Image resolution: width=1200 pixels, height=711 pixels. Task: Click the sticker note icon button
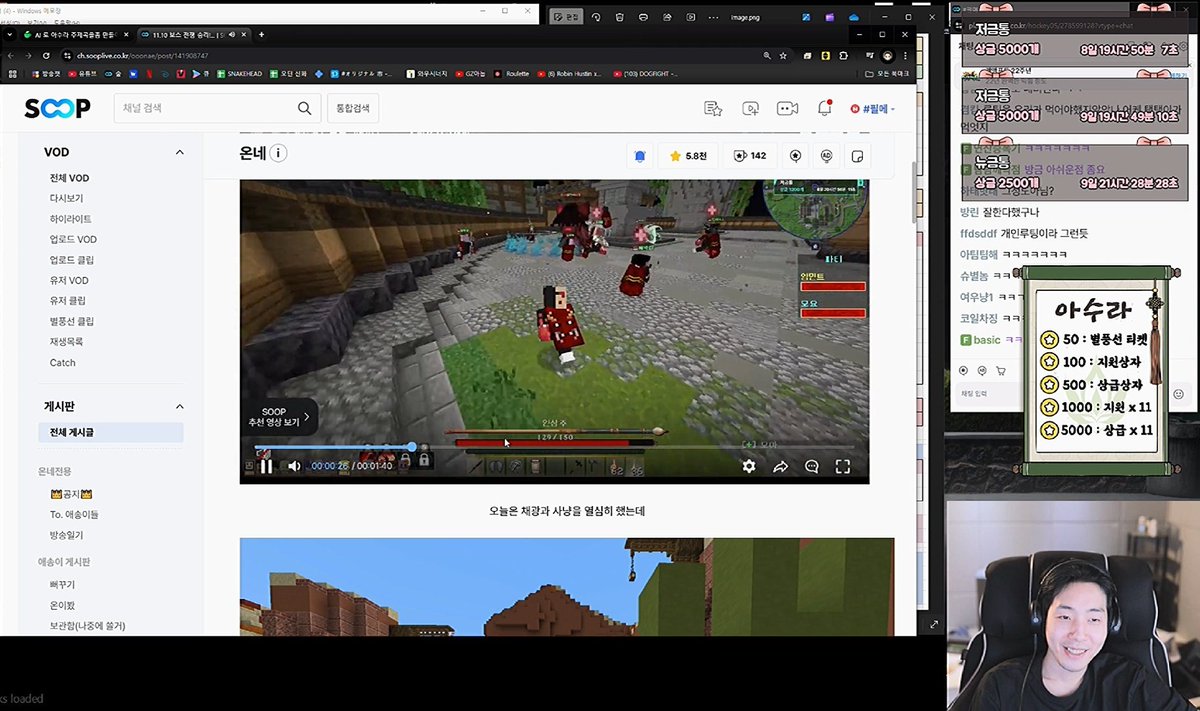857,156
